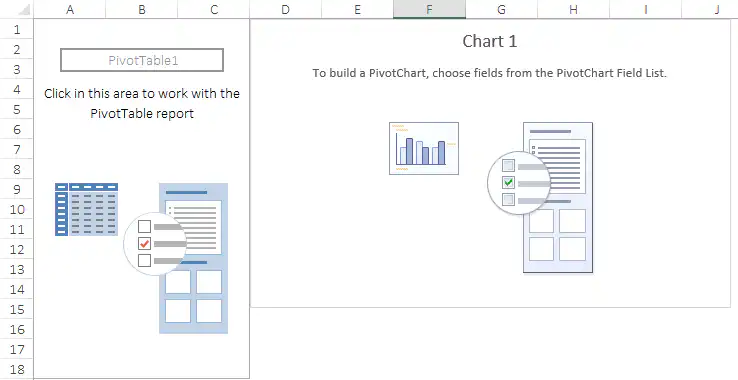Click the Chart 1 title
738x380 pixels.
click(490, 41)
